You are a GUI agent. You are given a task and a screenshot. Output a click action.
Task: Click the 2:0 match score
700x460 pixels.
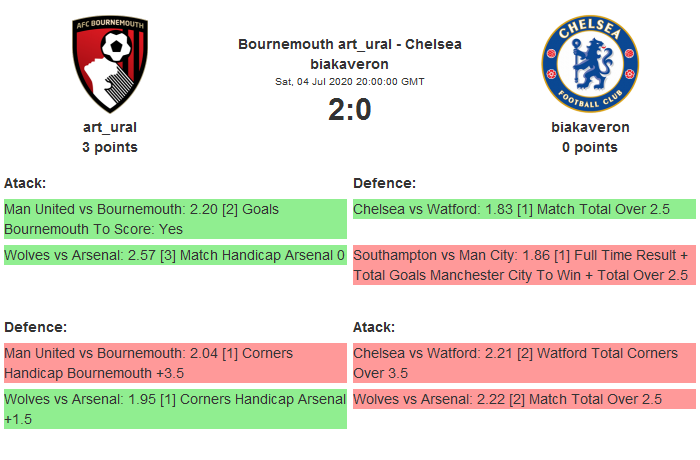[x=350, y=109]
